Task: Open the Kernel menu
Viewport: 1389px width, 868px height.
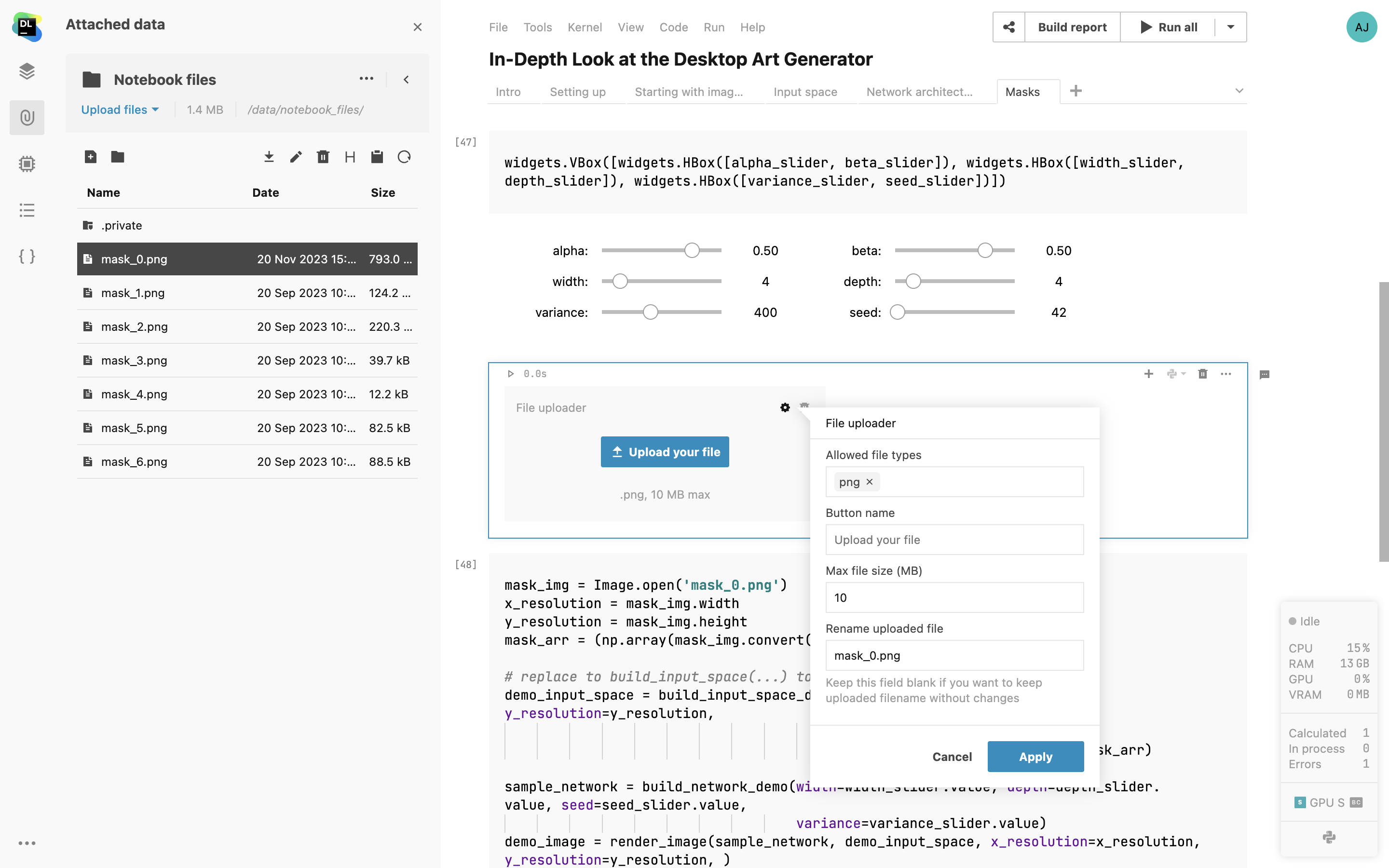Action: (585, 27)
